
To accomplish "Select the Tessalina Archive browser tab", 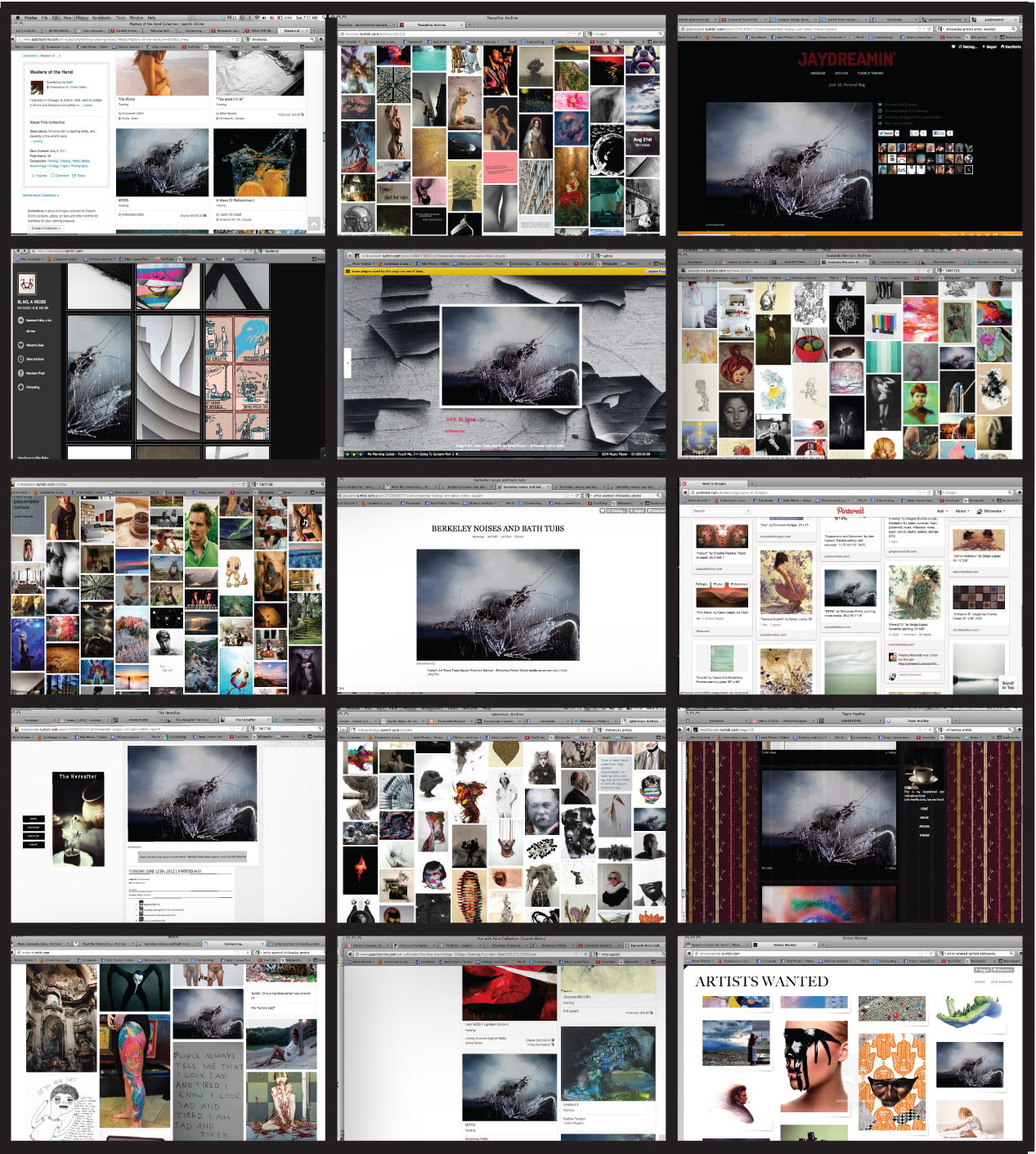I will click(432, 25).
